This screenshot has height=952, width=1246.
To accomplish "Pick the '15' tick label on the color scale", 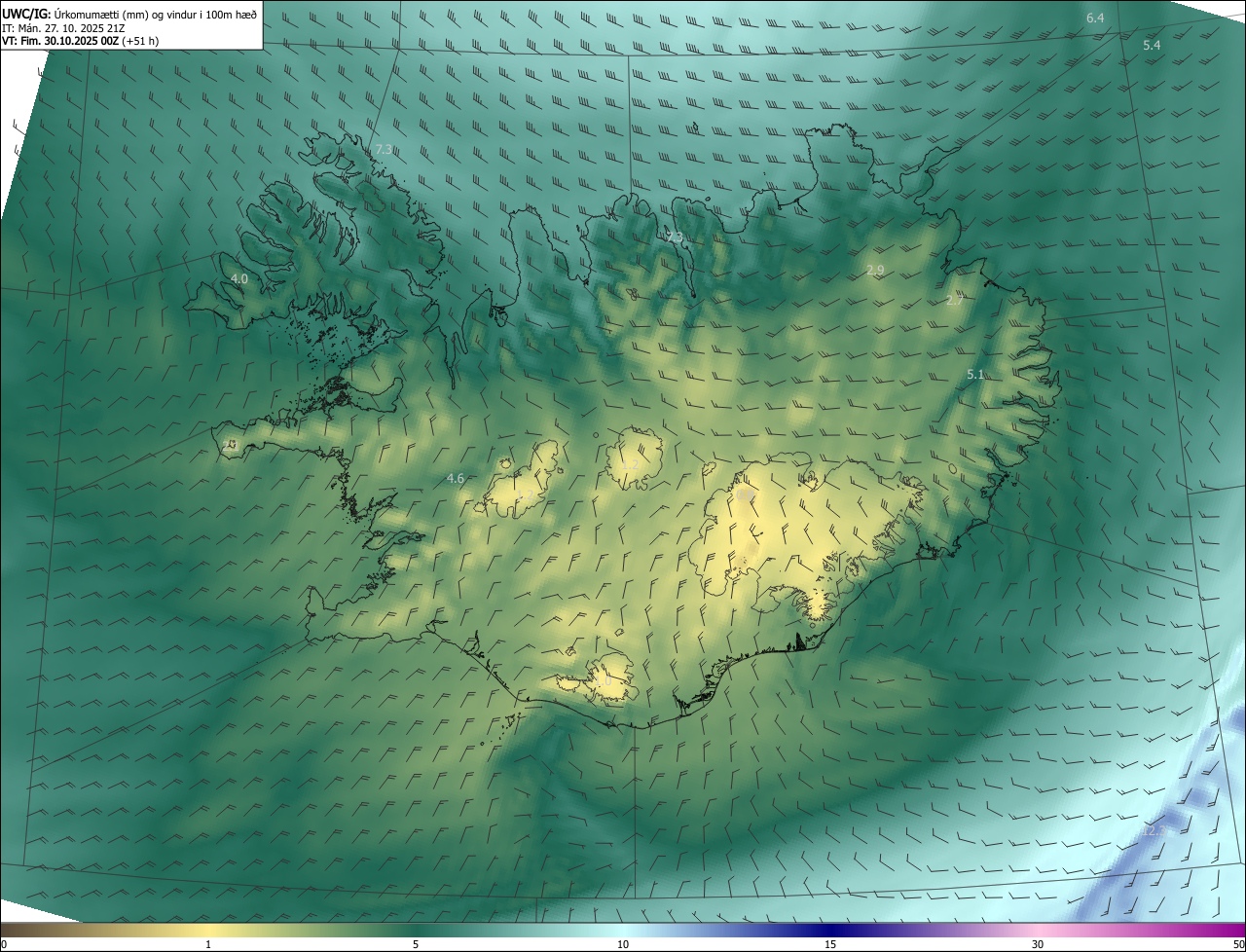I will click(x=830, y=944).
